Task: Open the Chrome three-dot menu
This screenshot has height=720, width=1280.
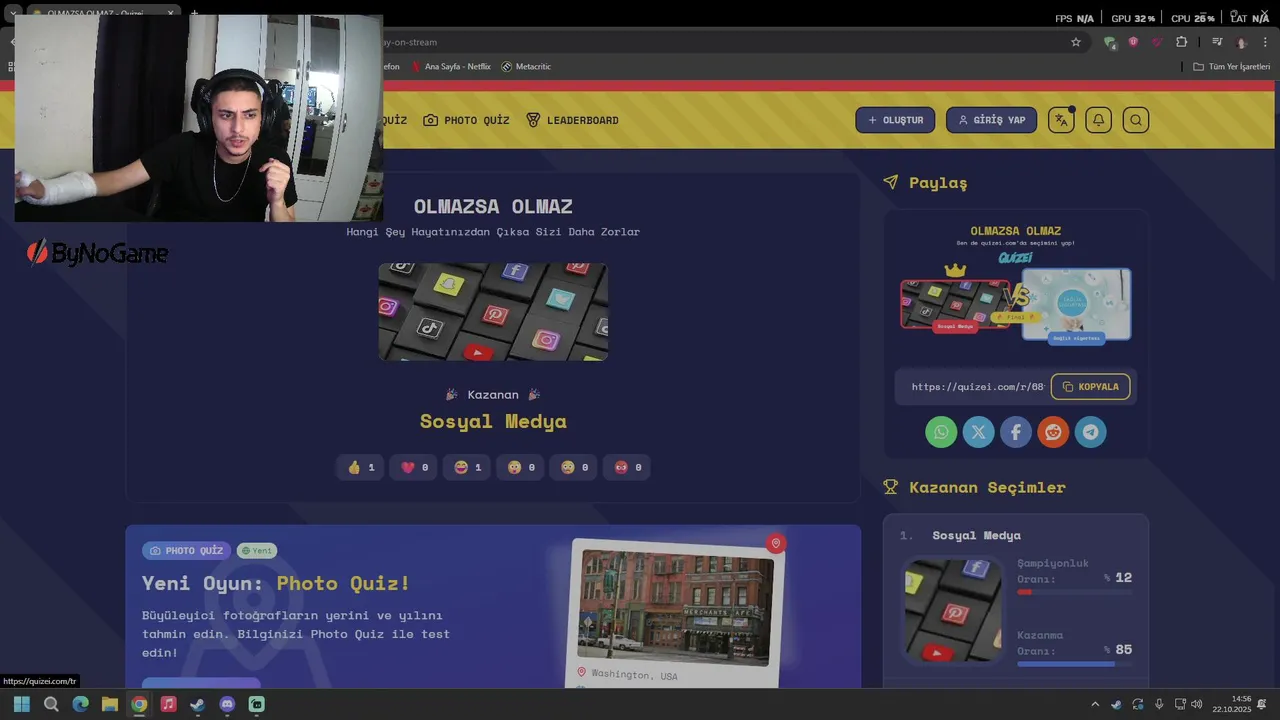Action: click(x=1265, y=42)
